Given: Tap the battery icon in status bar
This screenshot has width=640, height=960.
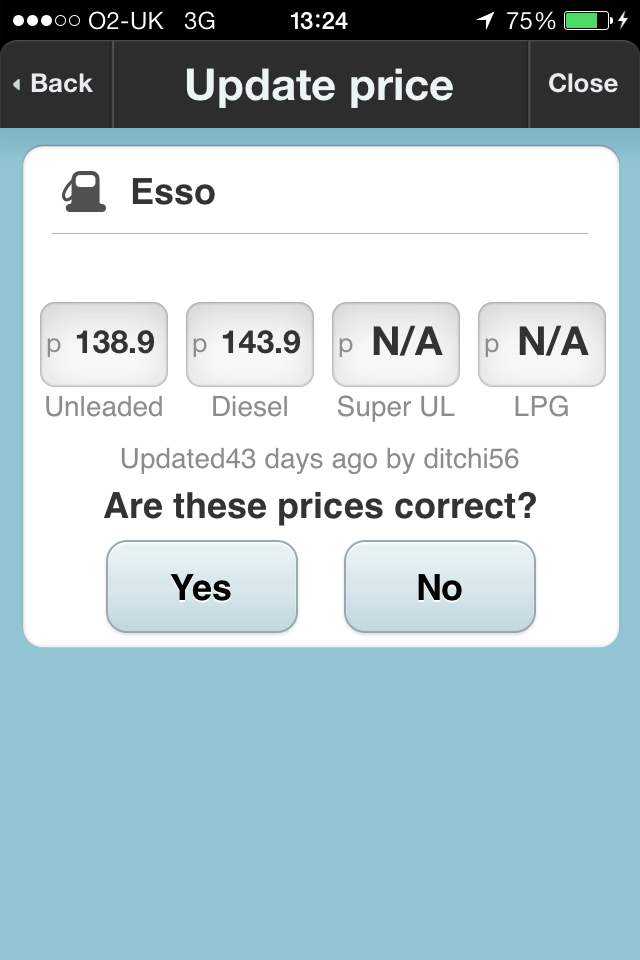Looking at the screenshot, I should click(x=588, y=20).
